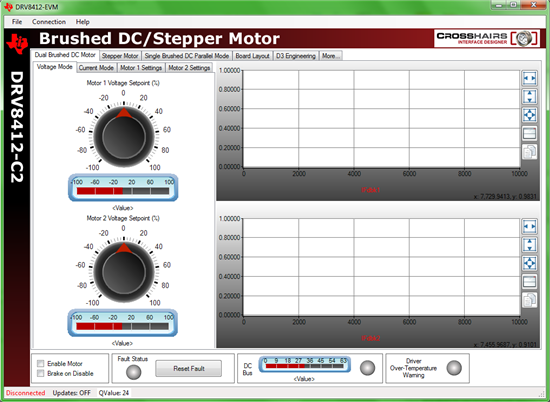Viewport: 550px width, 402px height.
Task: Click the DRV8412-EVM title bar app icon
Action: pos(8,7)
